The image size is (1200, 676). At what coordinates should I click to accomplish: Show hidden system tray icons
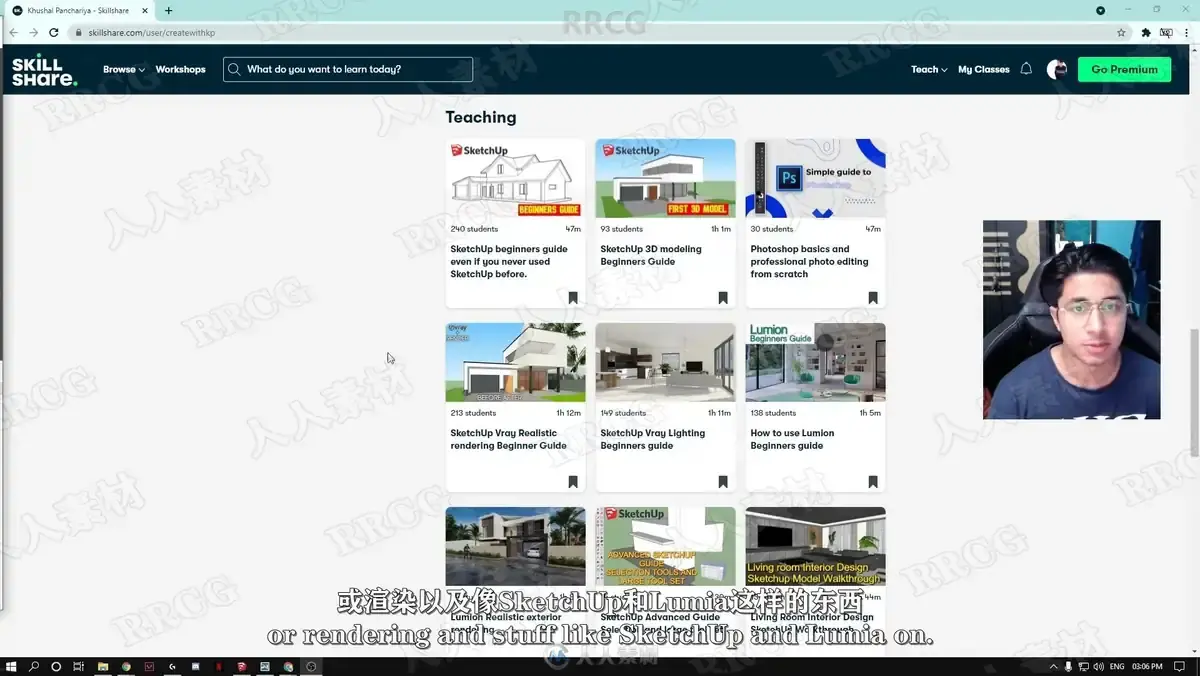pyautogui.click(x=1053, y=666)
